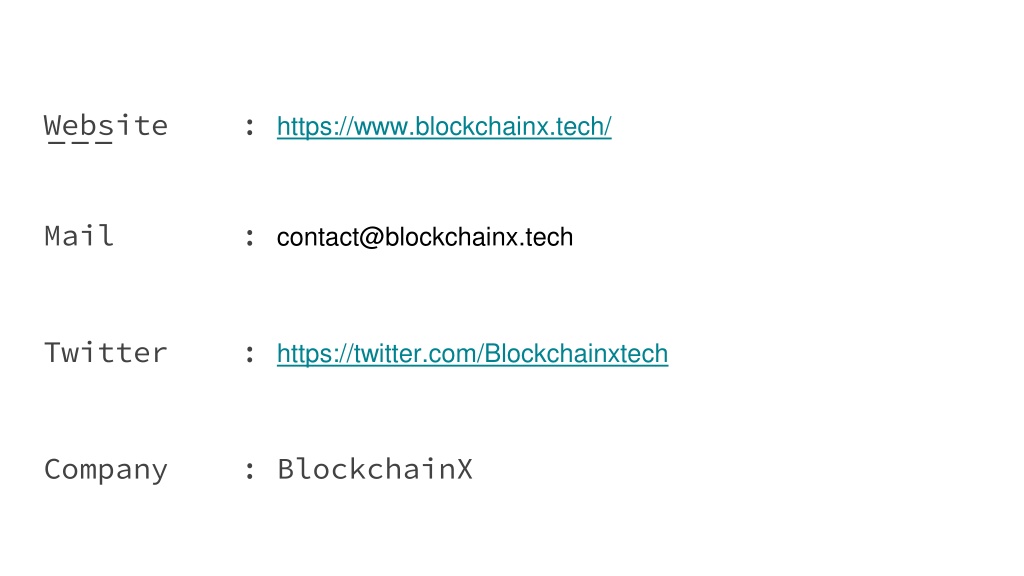Click the capital X in BlockchainX
Image resolution: width=1024 pixels, height=576 pixels.
[464, 469]
